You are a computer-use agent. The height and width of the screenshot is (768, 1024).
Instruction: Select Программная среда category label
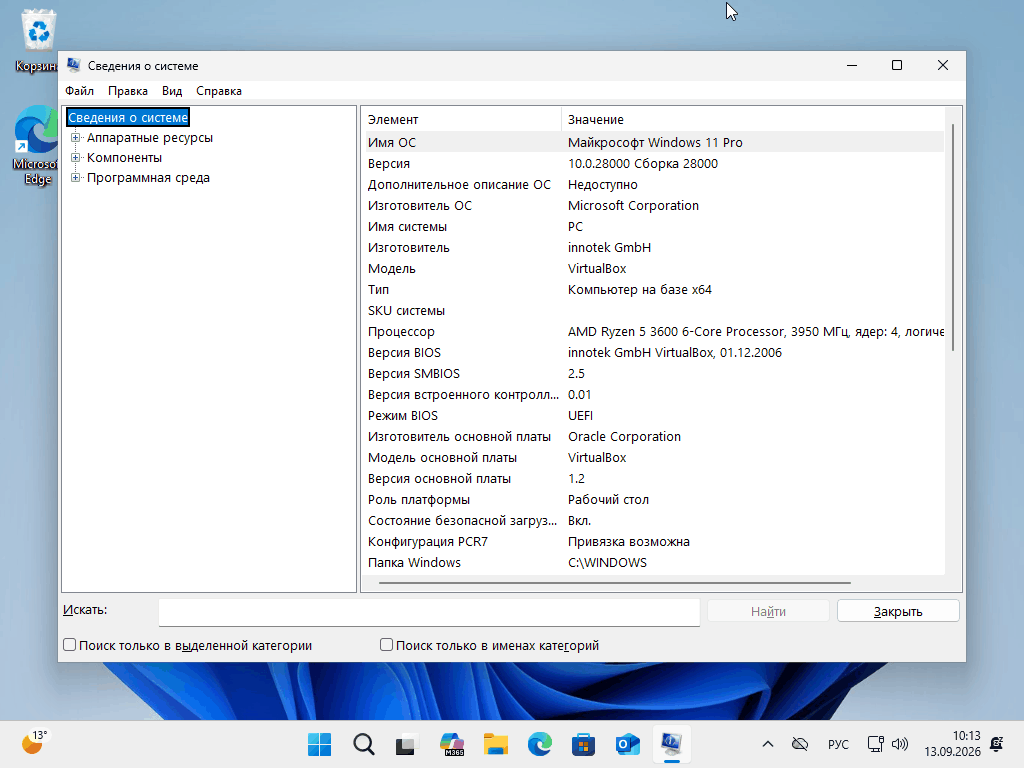(148, 178)
